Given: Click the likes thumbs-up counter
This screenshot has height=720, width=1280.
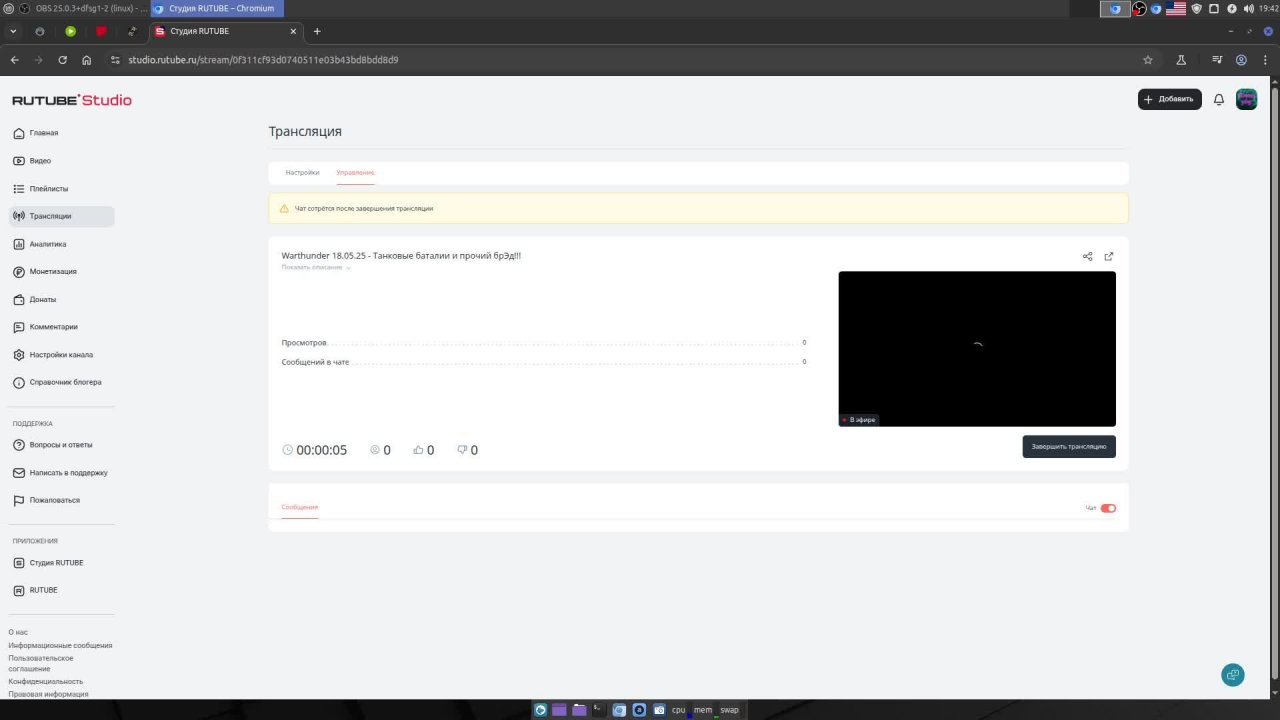Looking at the screenshot, I should tap(424, 450).
